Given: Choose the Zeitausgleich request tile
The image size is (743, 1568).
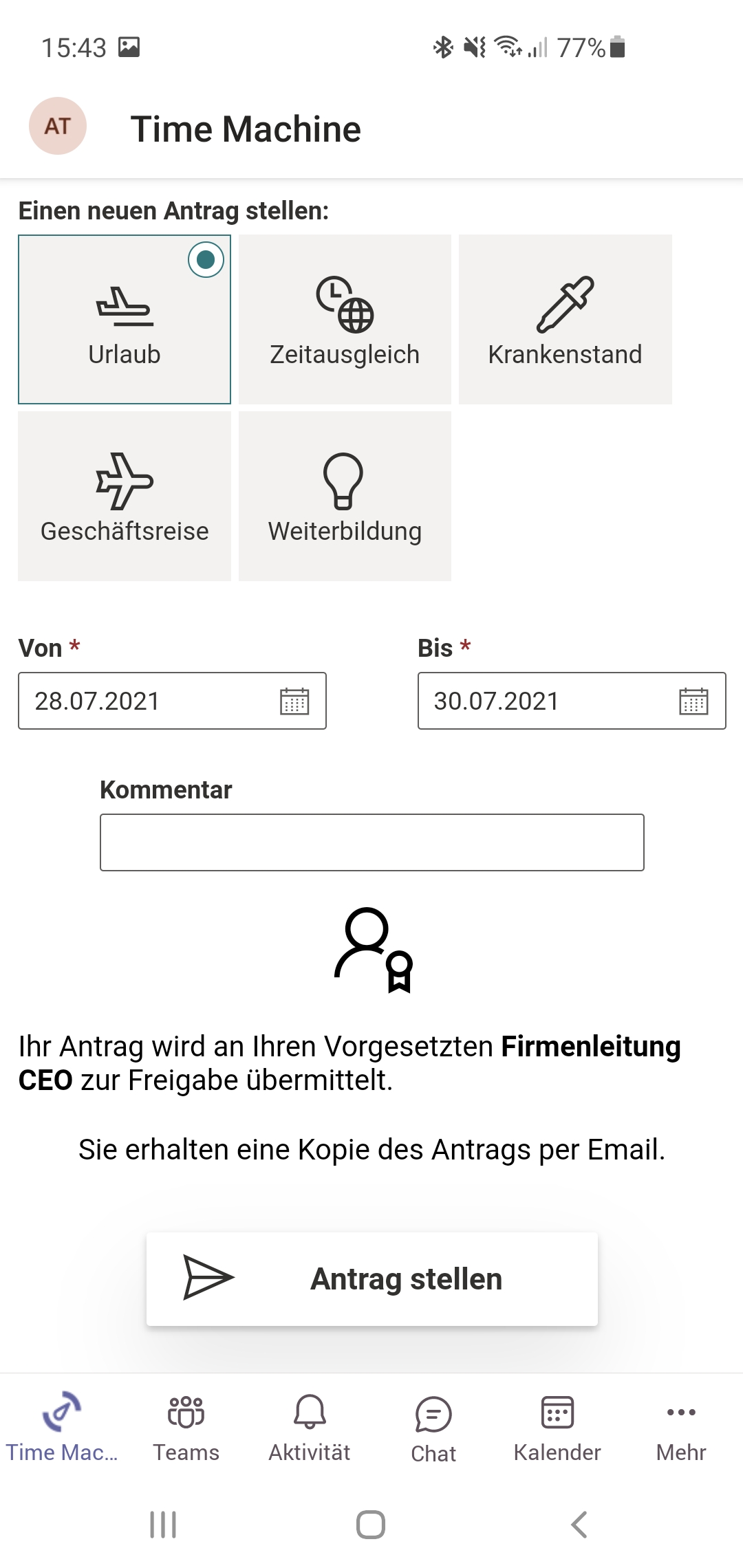Looking at the screenshot, I should click(345, 319).
